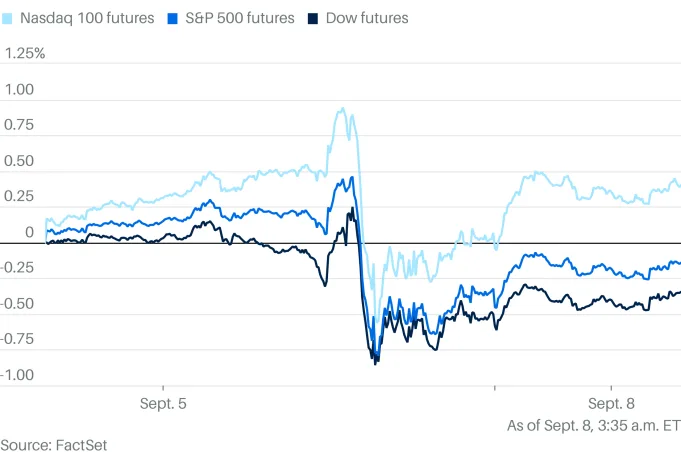The width and height of the screenshot is (681, 452).
Task: Click the 0.25 y-axis label
Action: 19,196
